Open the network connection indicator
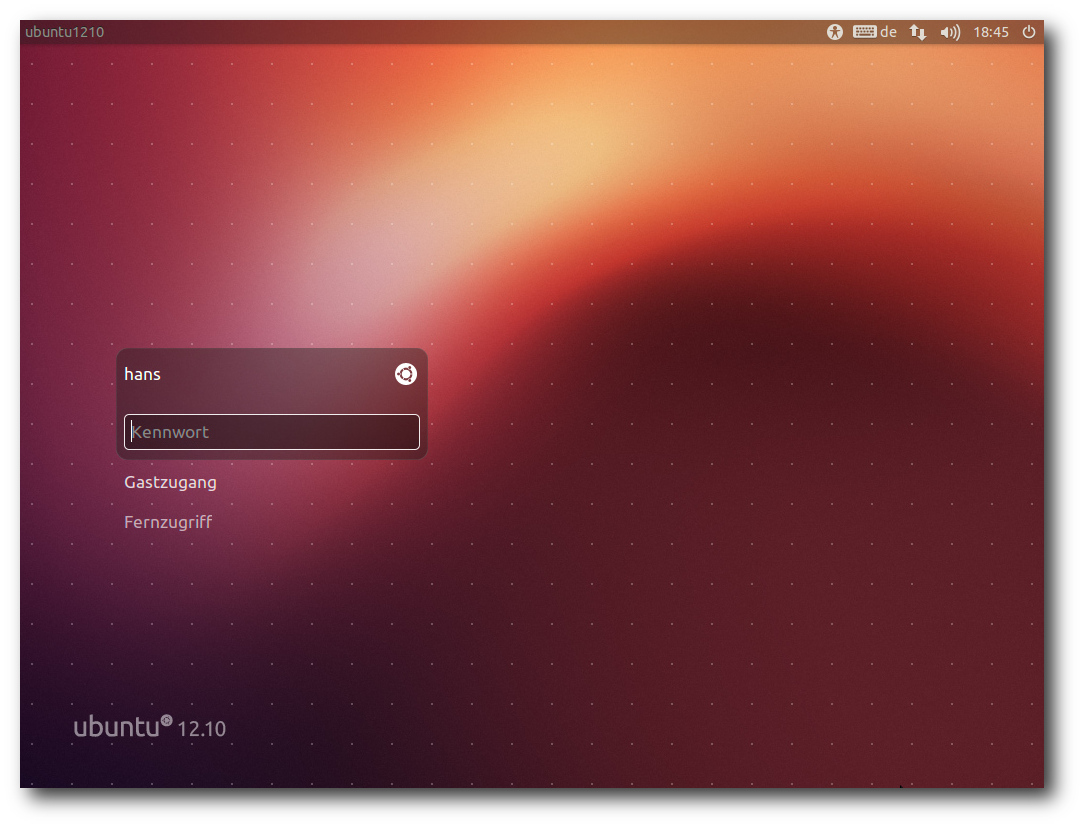1084x828 pixels. pyautogui.click(x=917, y=32)
